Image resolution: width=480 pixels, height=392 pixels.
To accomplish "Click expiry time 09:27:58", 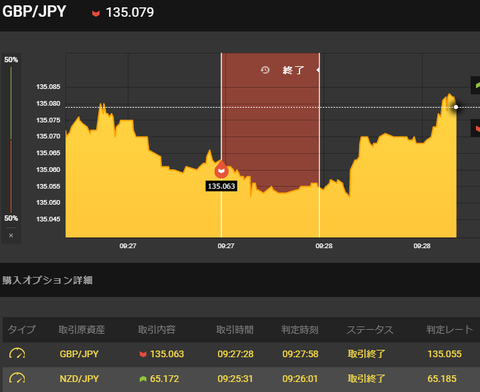I will [x=300, y=354].
